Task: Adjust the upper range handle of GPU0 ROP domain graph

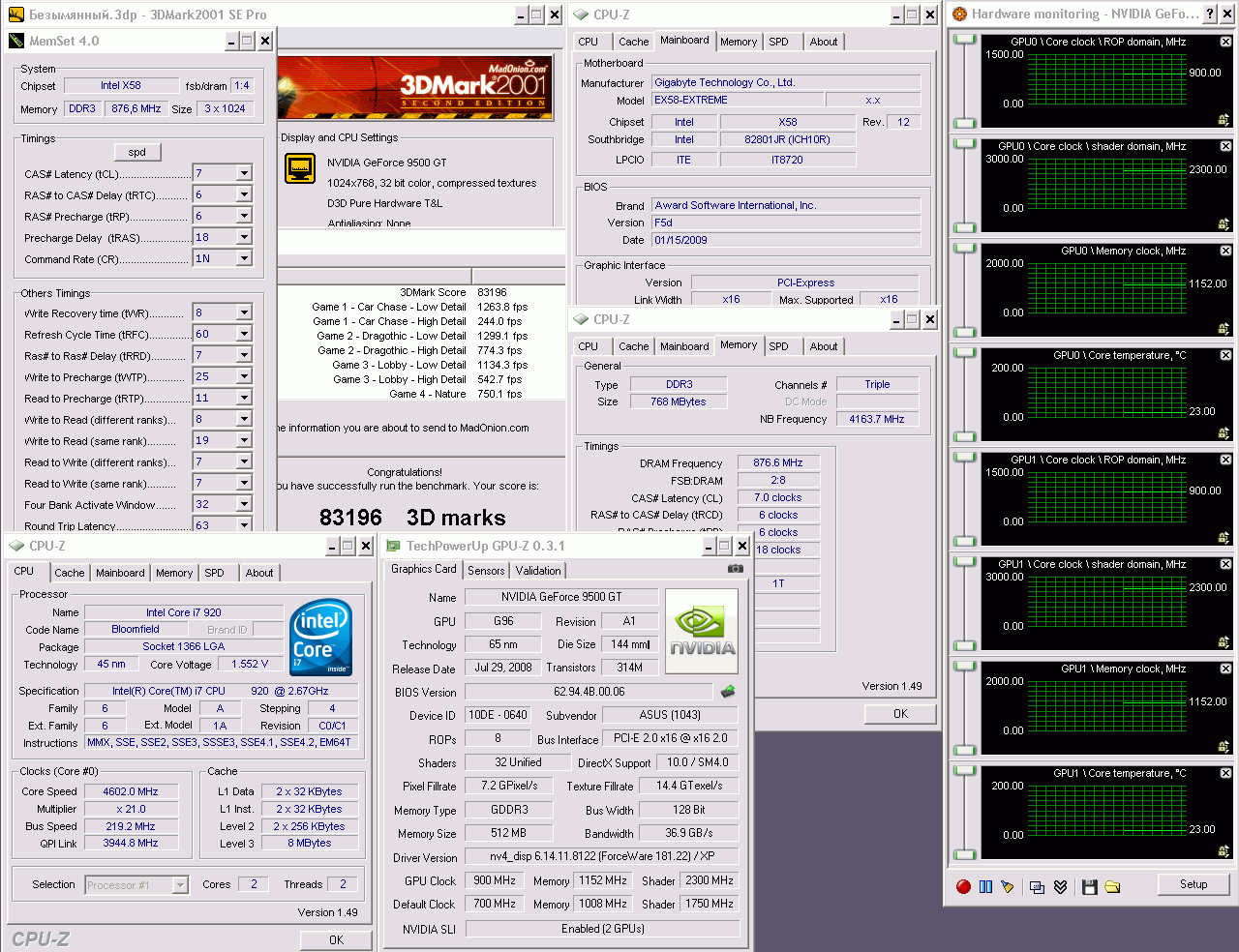Action: pyautogui.click(x=965, y=40)
